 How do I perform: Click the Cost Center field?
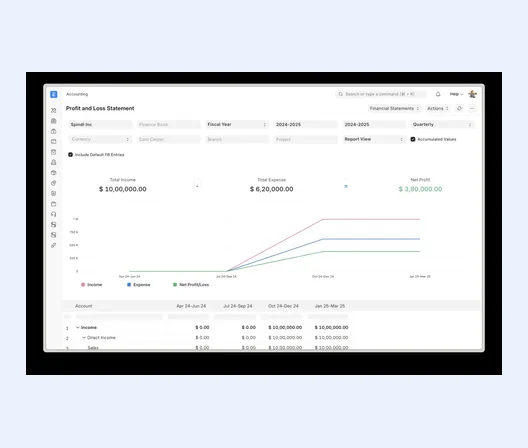pyautogui.click(x=168, y=139)
